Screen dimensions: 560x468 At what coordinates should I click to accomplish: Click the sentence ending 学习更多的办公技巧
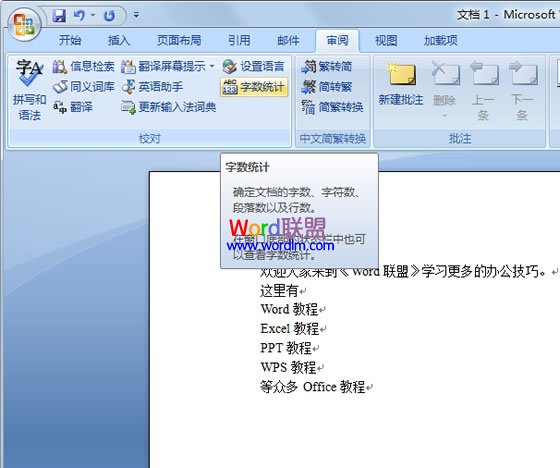[404, 272]
